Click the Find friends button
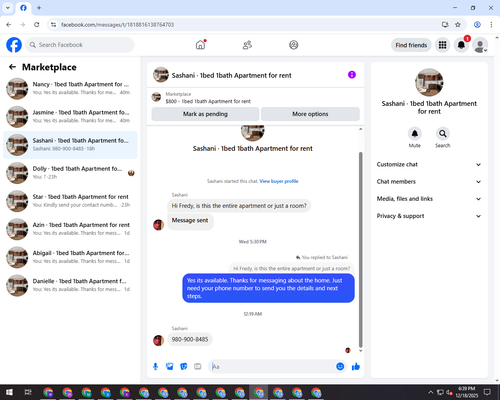This screenshot has width=500, height=400. pyautogui.click(x=411, y=45)
